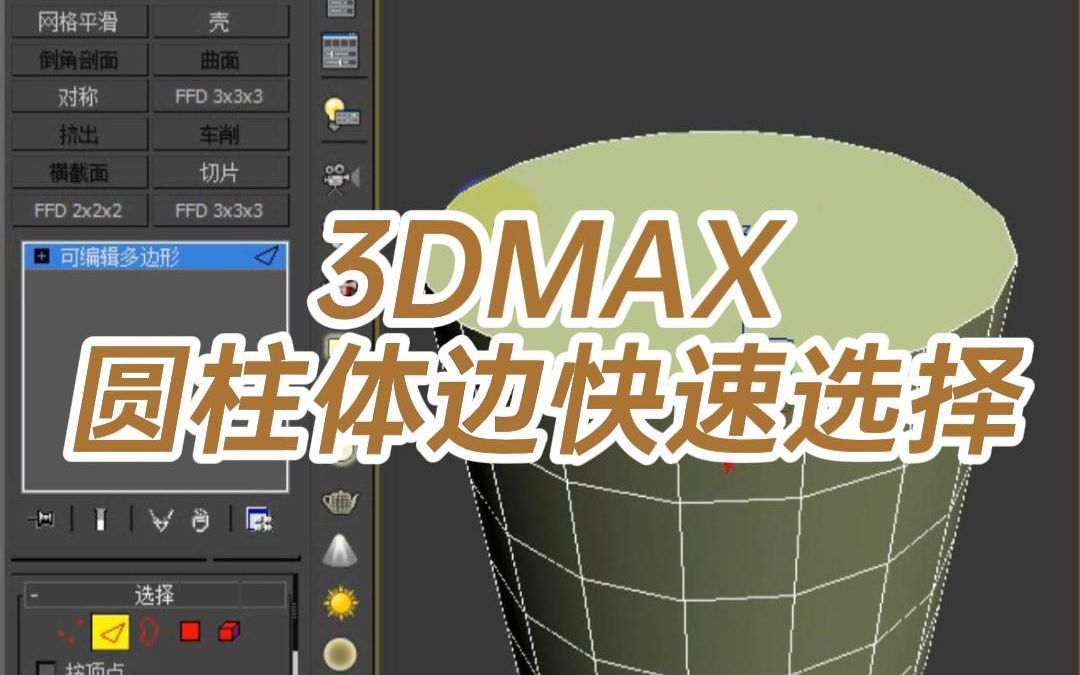Select the Vertex sub-object mode icon
Viewport: 1080px width, 675px height.
tap(70, 631)
